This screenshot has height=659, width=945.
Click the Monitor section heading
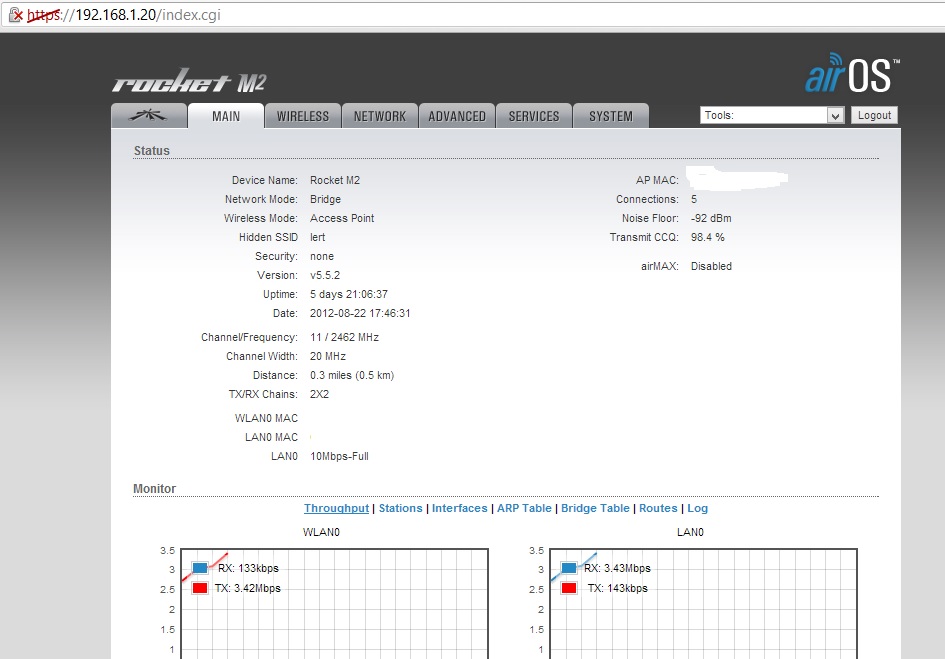154,489
